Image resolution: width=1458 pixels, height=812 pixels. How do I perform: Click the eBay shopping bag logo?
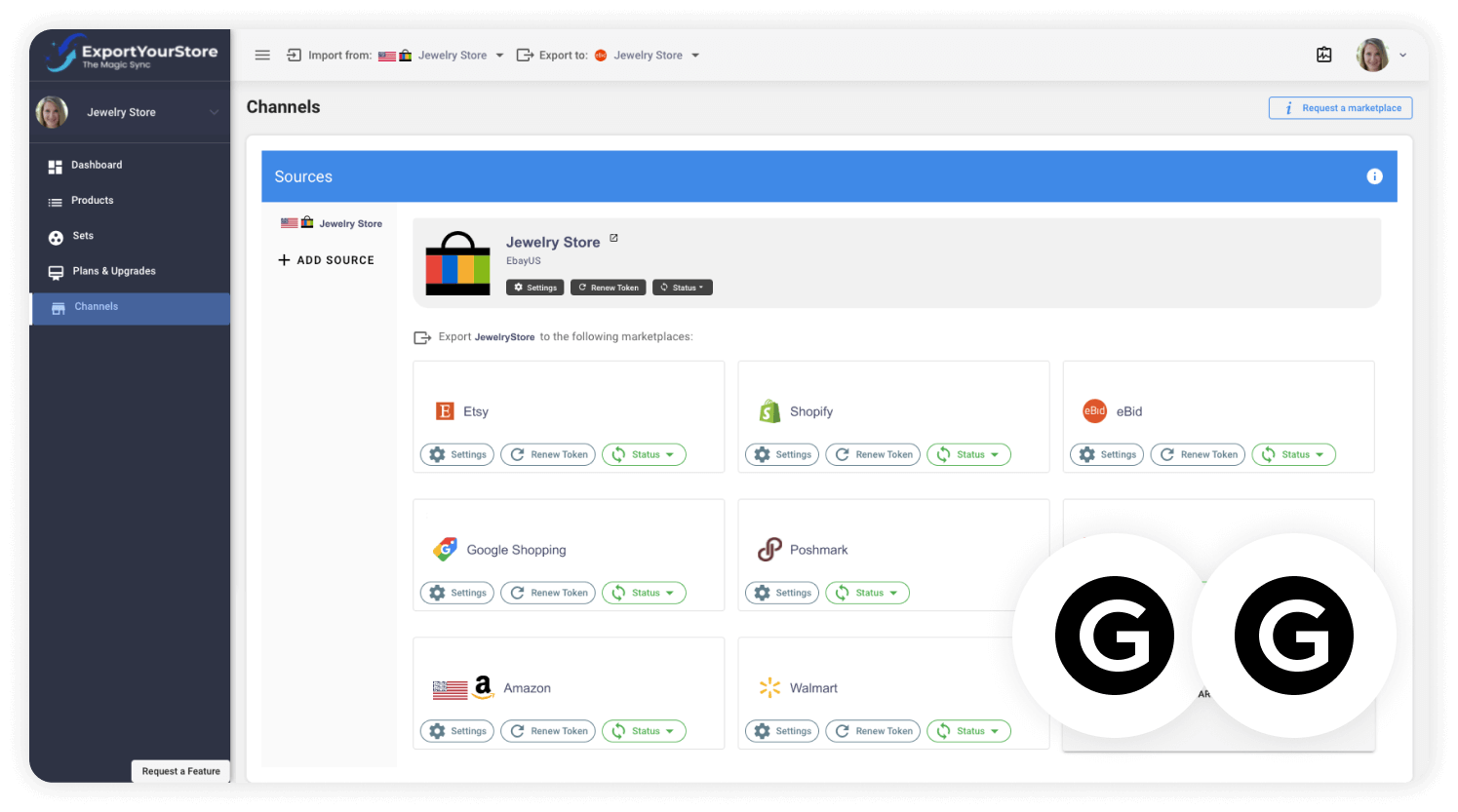coord(457,263)
